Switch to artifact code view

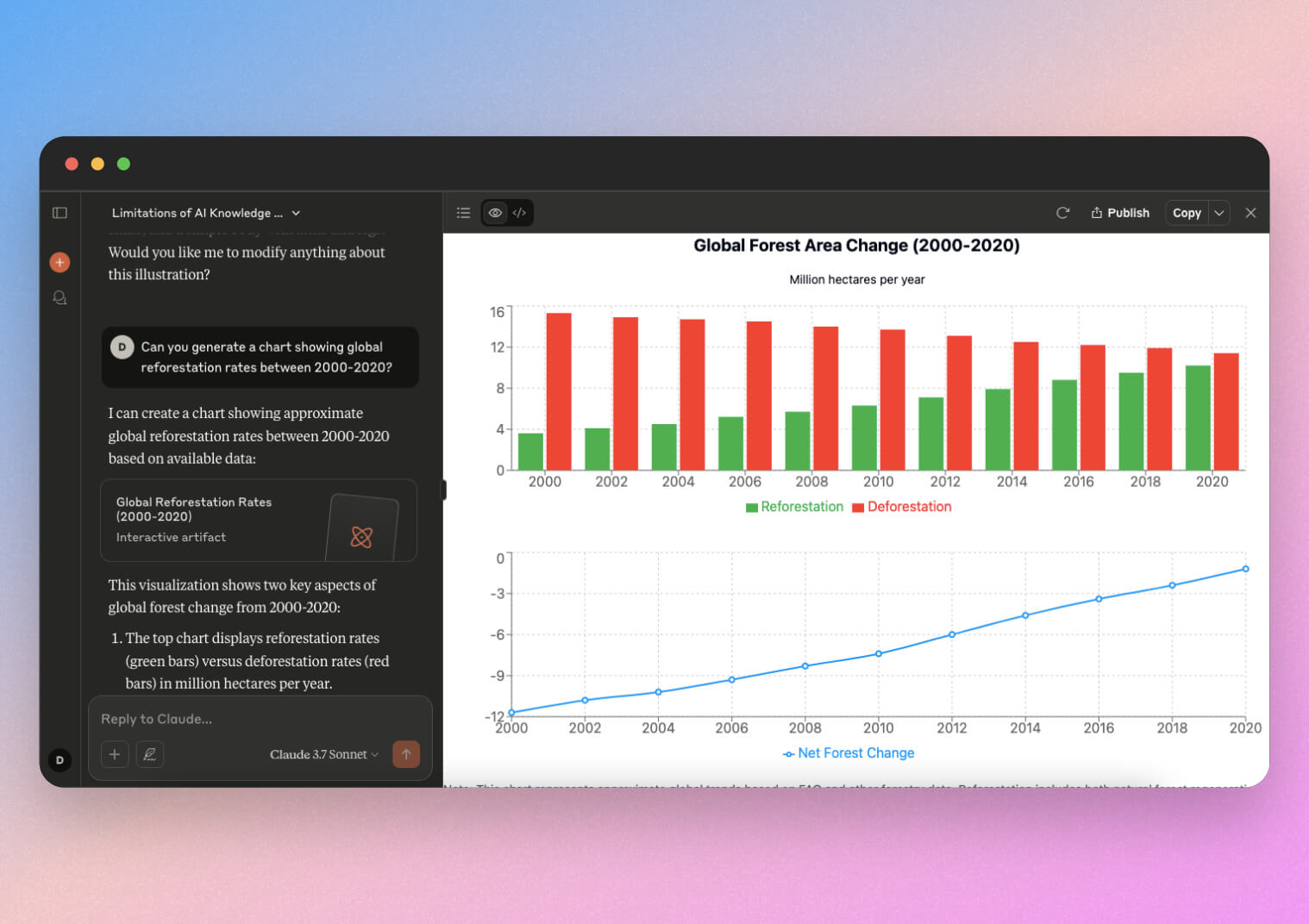(x=519, y=213)
